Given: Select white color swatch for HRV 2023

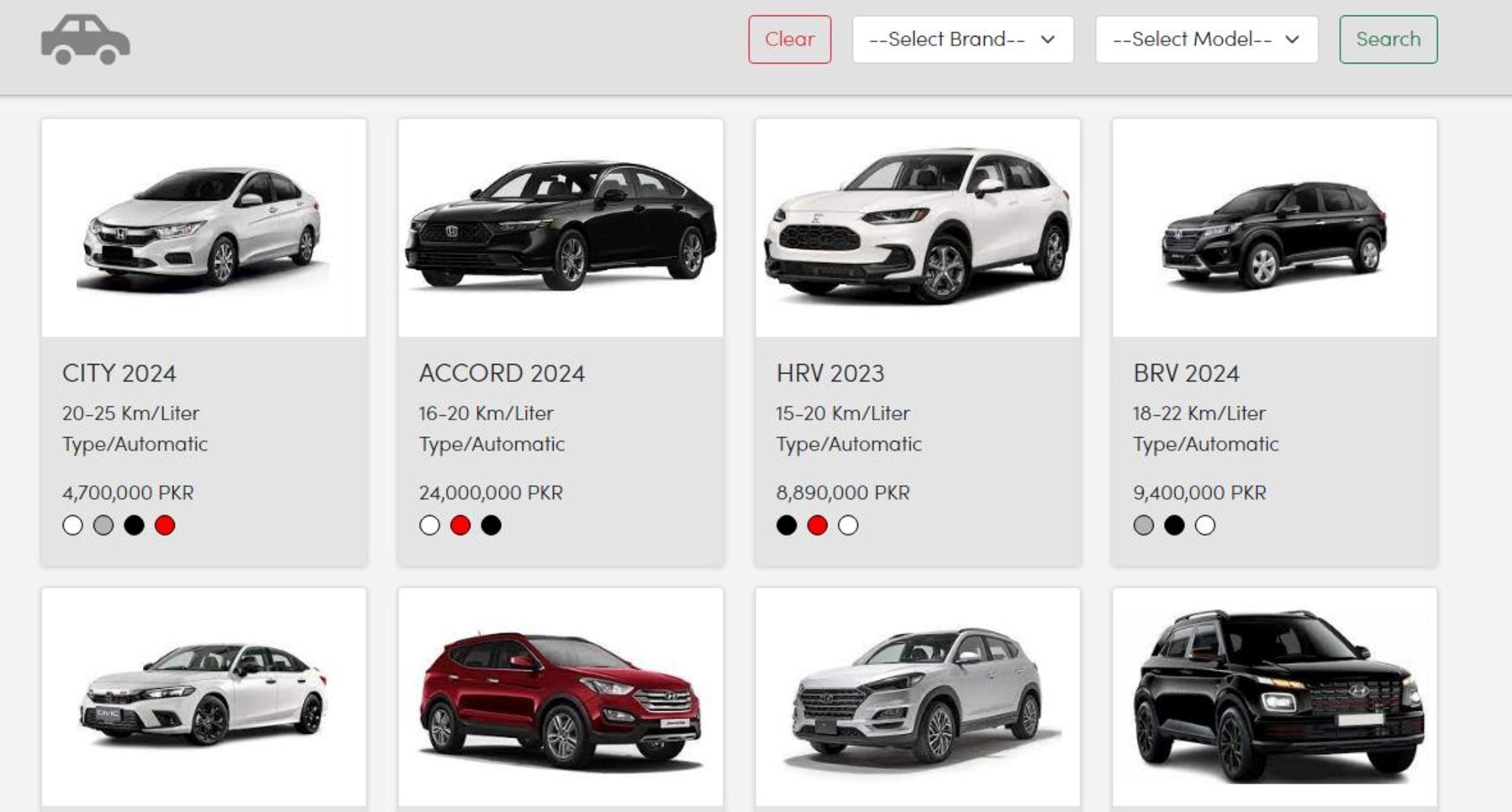Looking at the screenshot, I should click(848, 525).
